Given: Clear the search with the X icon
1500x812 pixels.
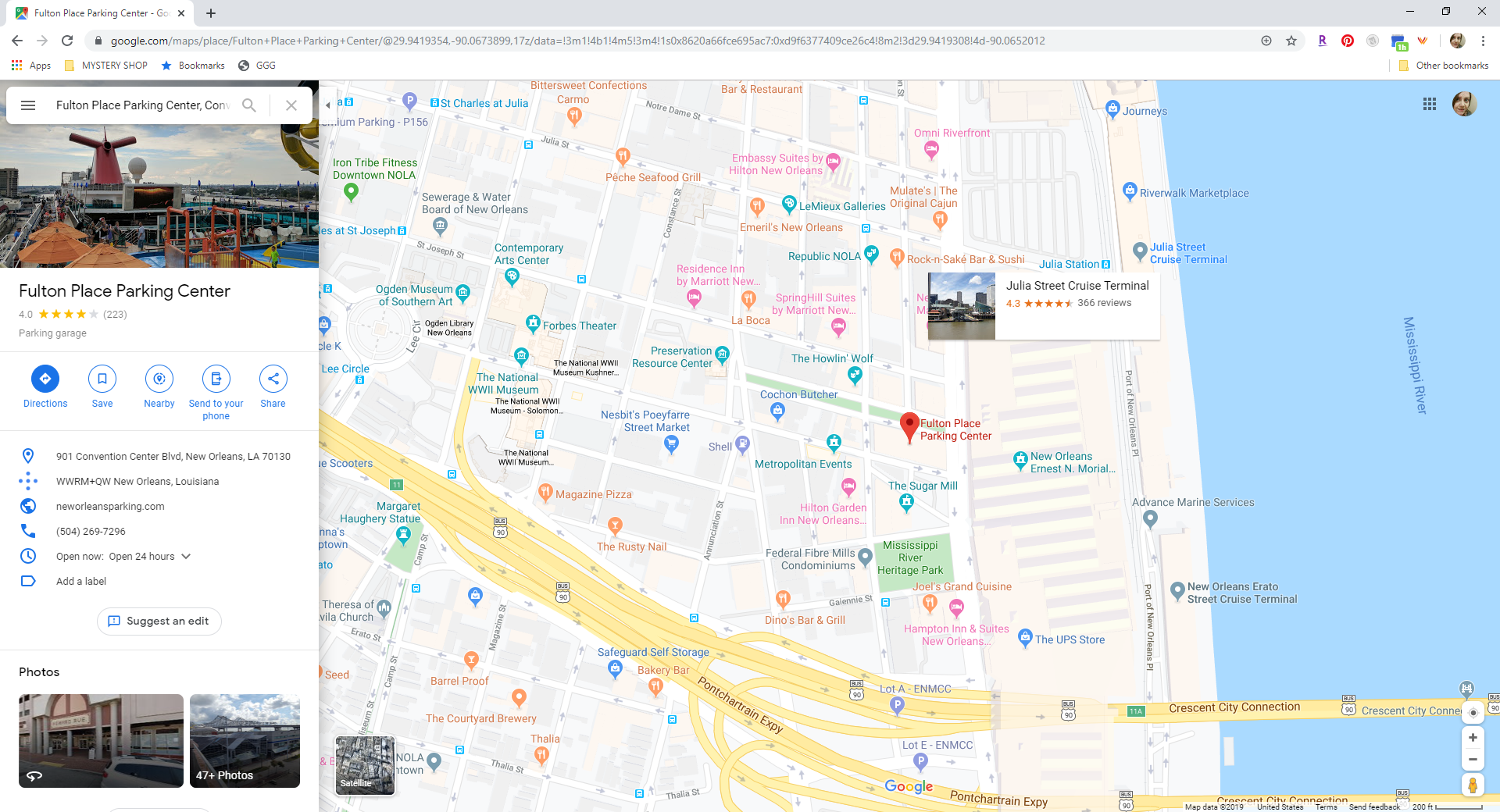Looking at the screenshot, I should point(291,105).
